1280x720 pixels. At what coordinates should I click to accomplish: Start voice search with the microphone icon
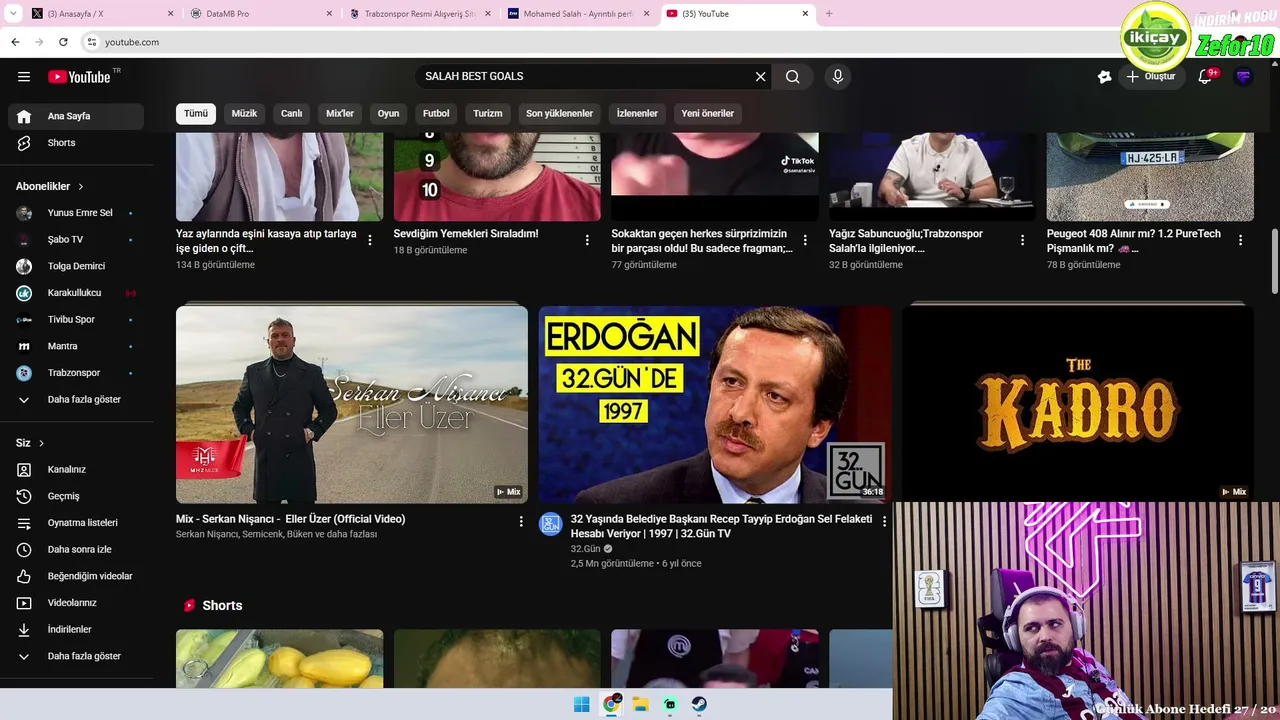(838, 77)
